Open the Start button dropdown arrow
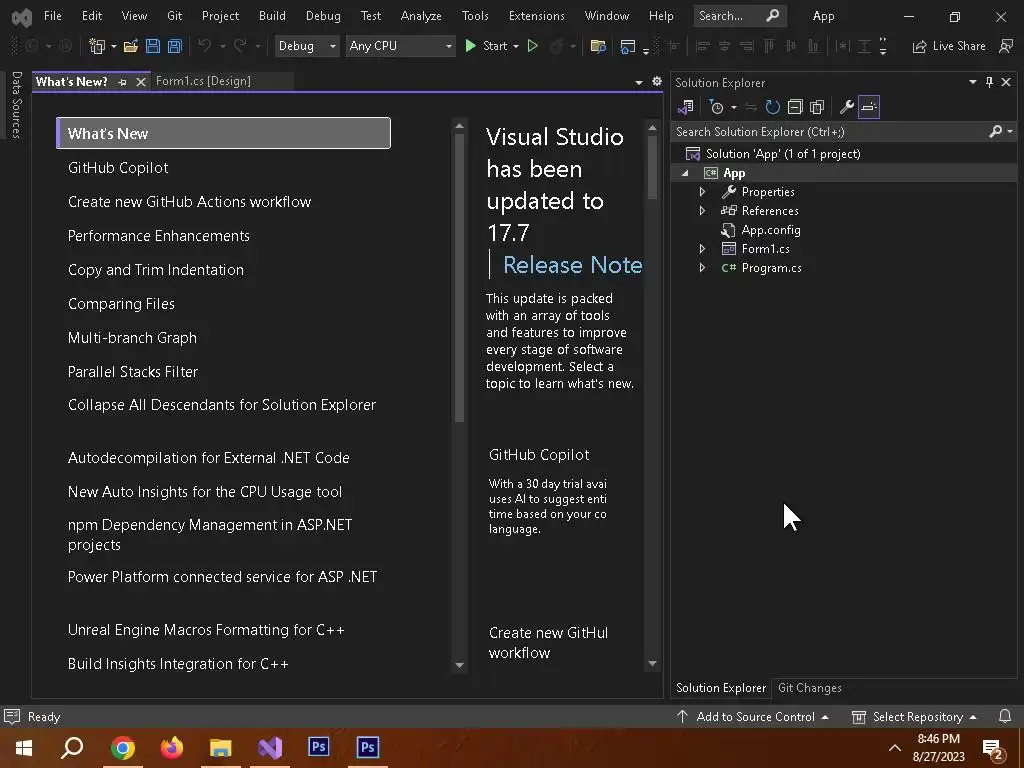Viewport: 1024px width, 768px height. 516,46
